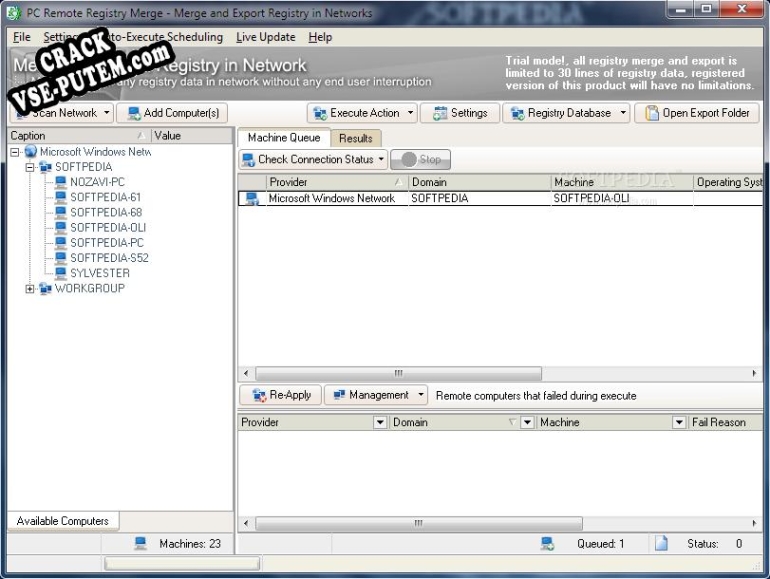Screen dimensions: 770x579
Task: Select the NOZAVI-PC tree item
Action: point(97,182)
